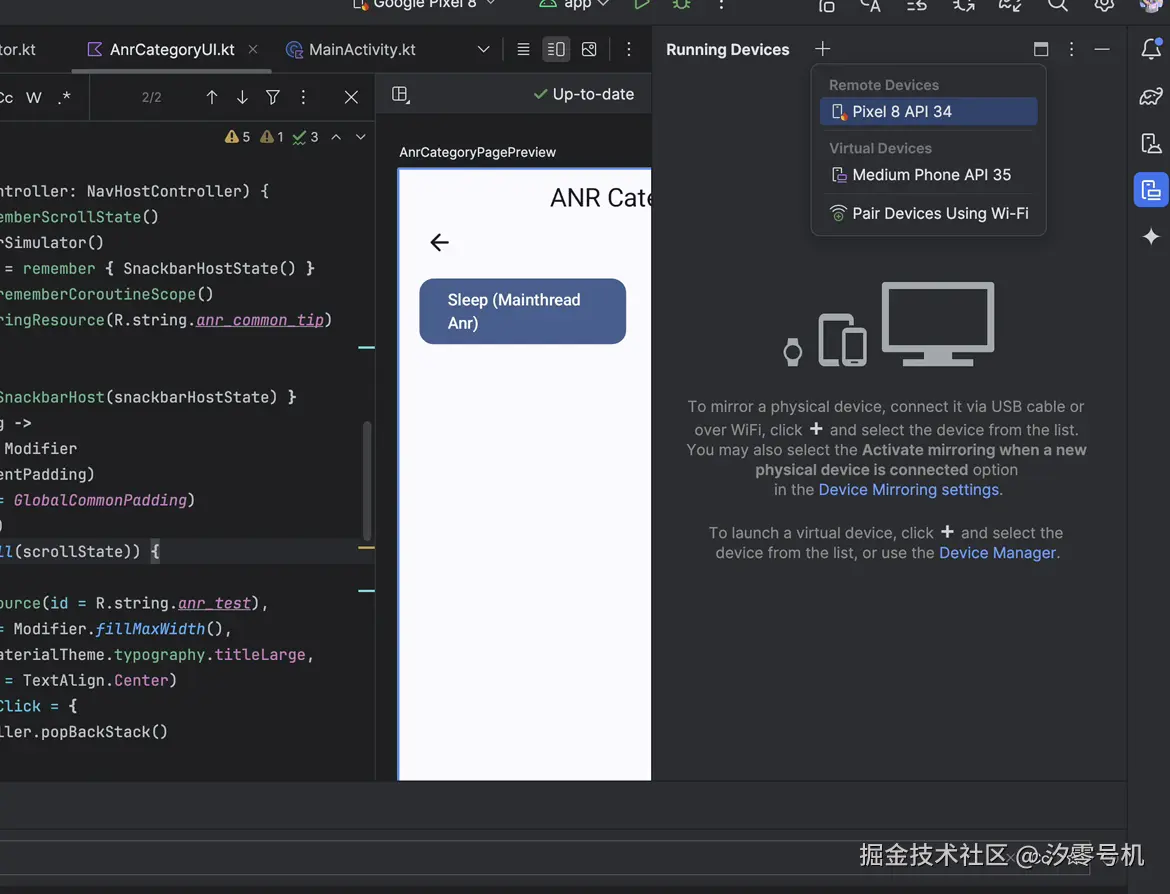This screenshot has width=1170, height=894.
Task: Open Search Everywhere with the magnifier icon
Action: (1056, 5)
